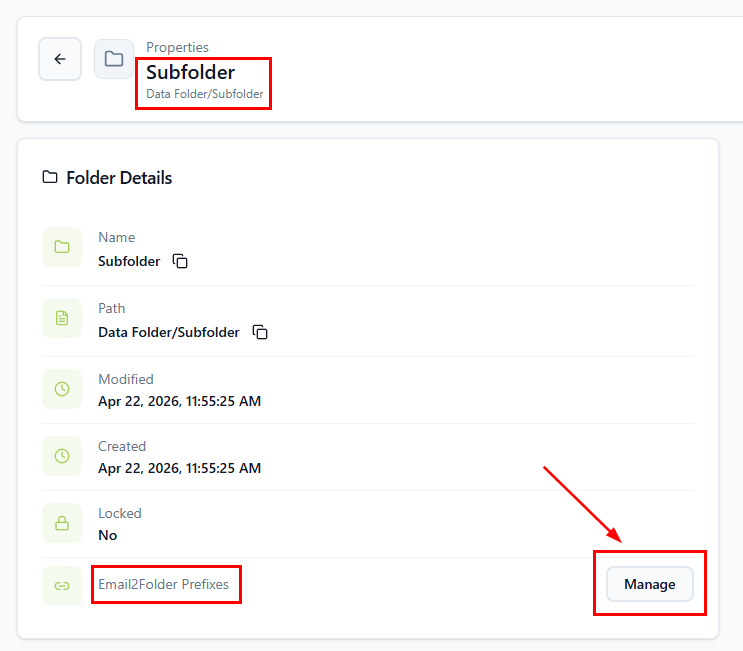Select the bold path value in Path row
The image size is (743, 651).
point(168,332)
